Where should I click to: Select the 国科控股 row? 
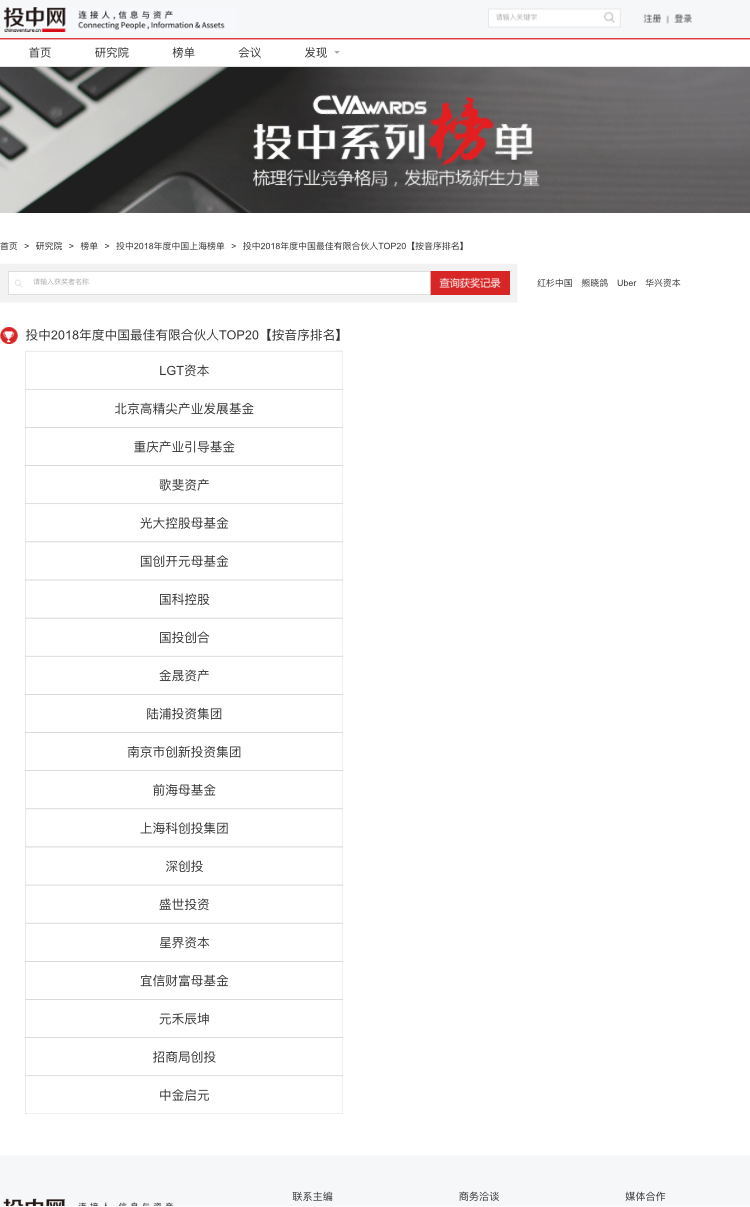pos(184,599)
